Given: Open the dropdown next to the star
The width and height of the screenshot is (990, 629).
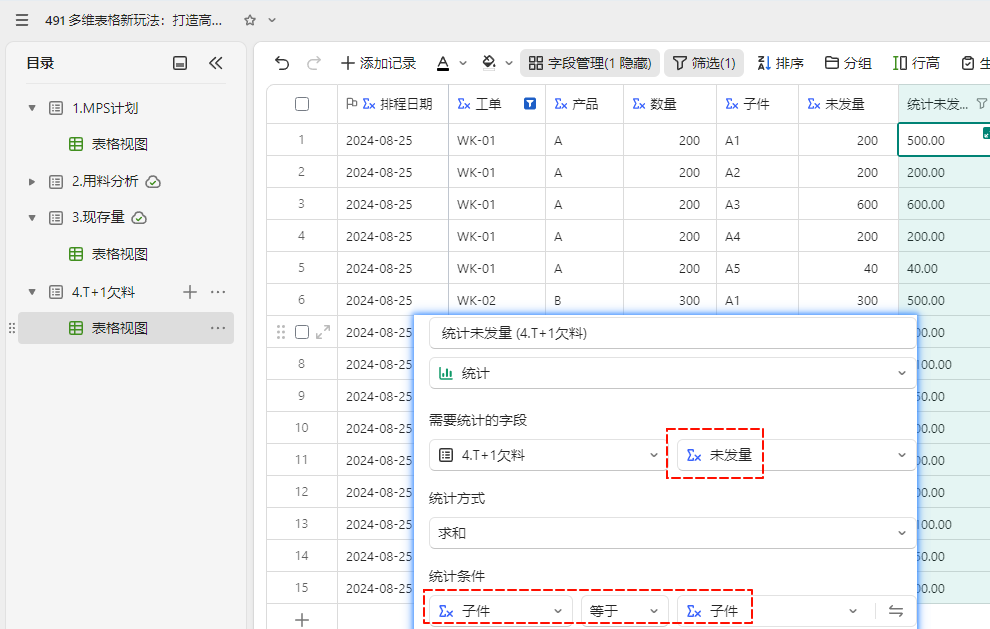Looking at the screenshot, I should (272, 20).
